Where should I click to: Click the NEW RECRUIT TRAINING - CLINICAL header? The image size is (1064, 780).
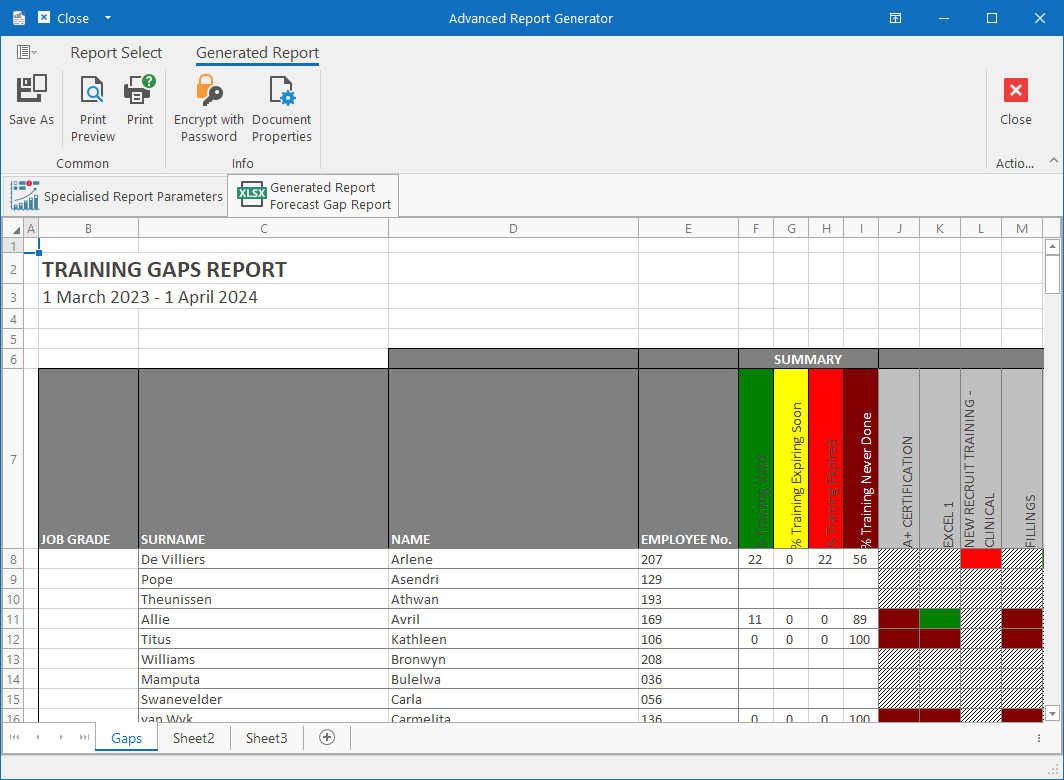tap(981, 459)
